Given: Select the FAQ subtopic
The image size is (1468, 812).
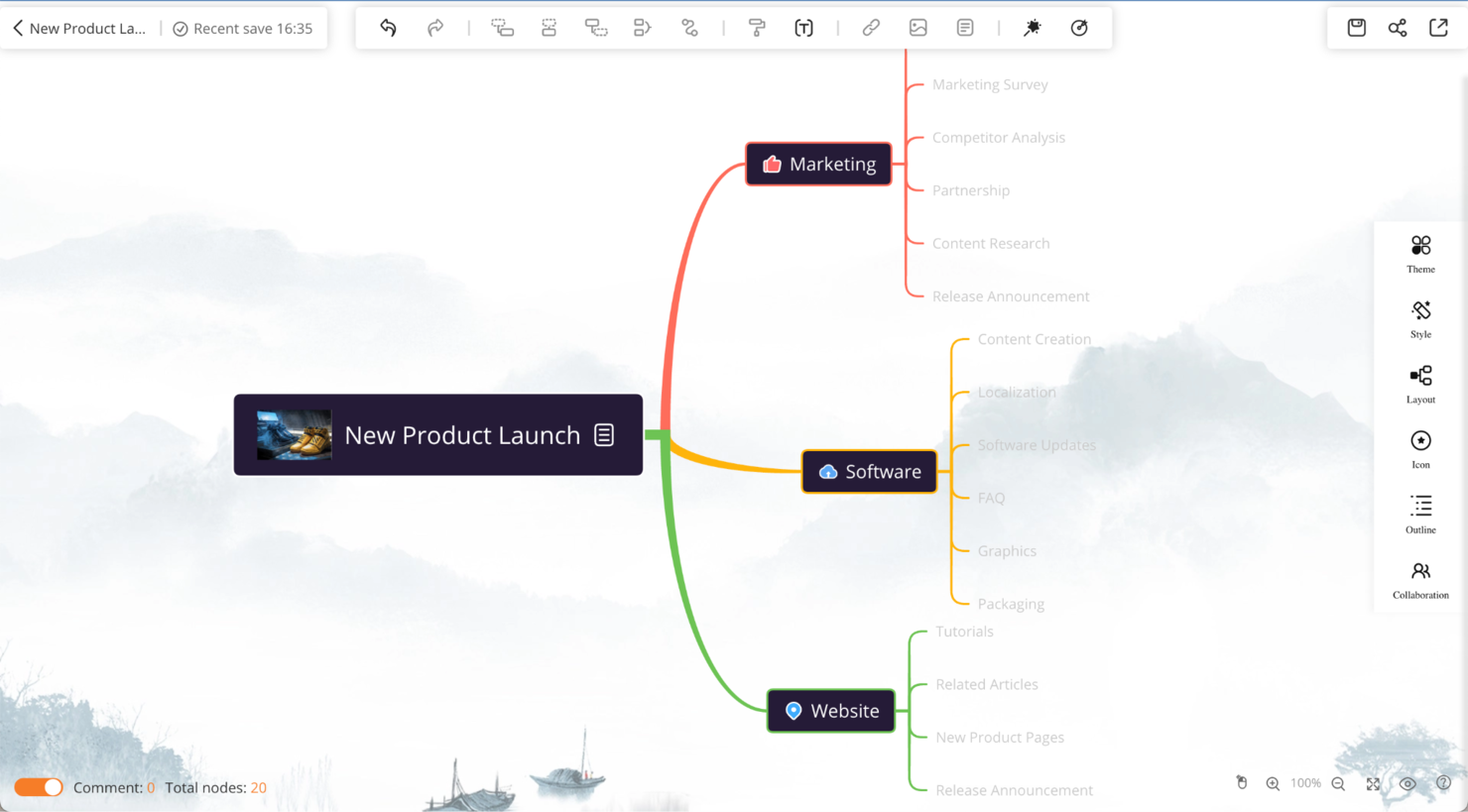Looking at the screenshot, I should pyautogui.click(x=991, y=498).
